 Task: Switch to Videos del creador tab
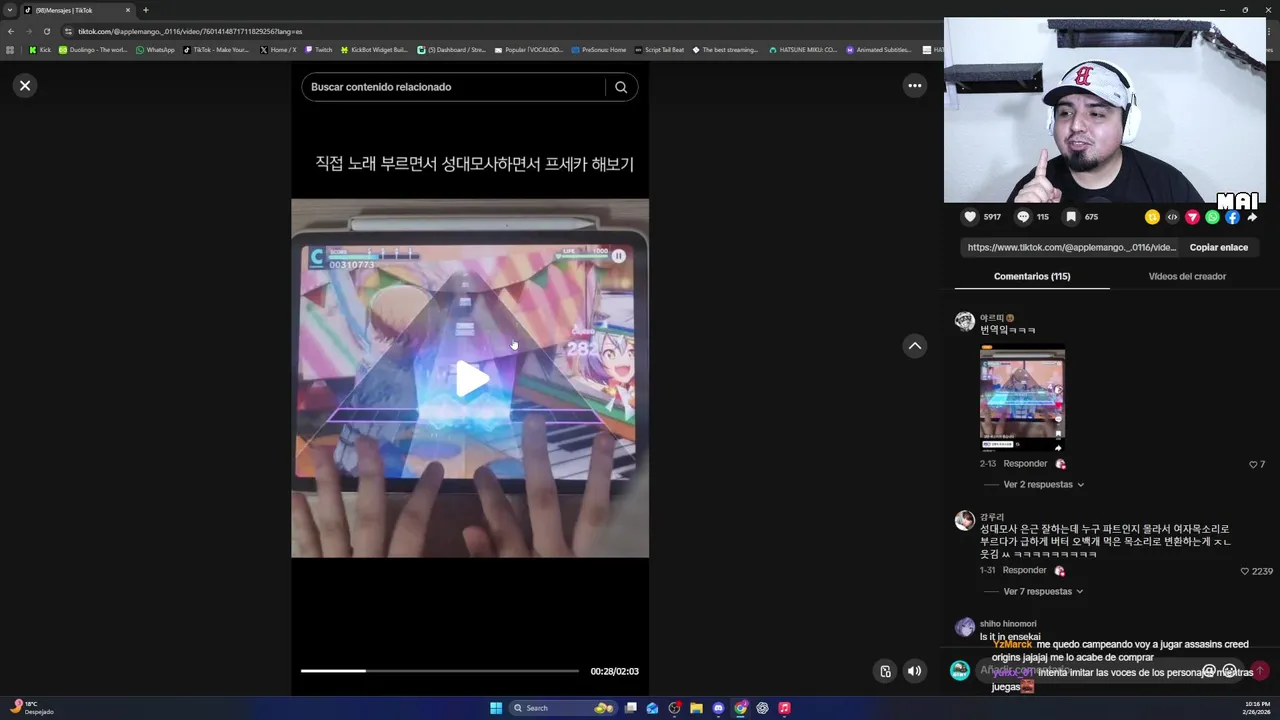pyautogui.click(x=1187, y=276)
